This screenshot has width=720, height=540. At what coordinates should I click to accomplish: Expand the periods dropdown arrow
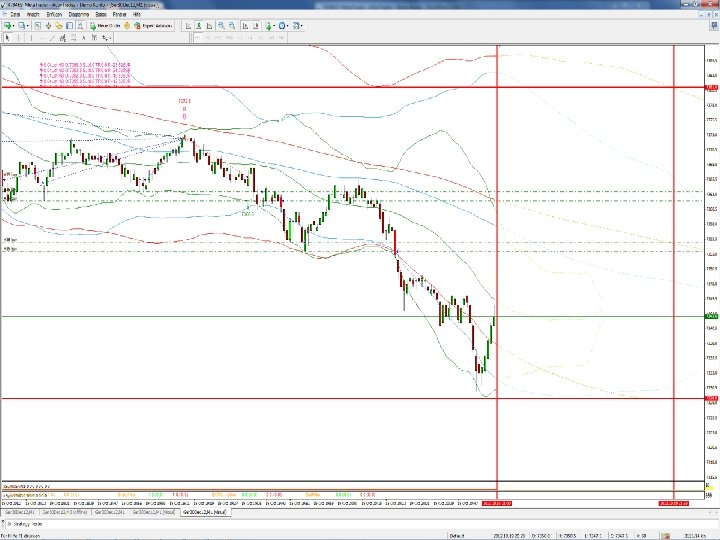[287, 26]
